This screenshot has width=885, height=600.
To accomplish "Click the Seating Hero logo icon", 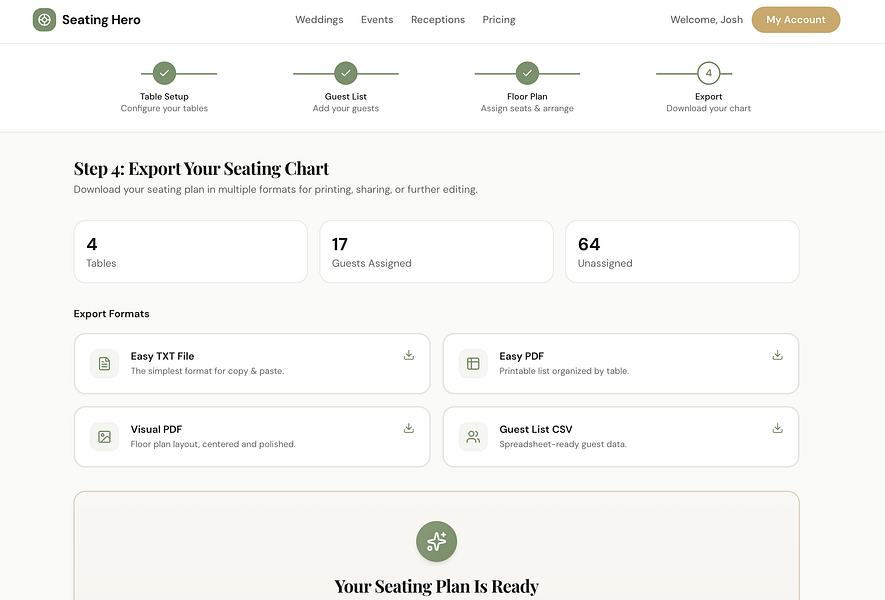I will click(x=44, y=20).
